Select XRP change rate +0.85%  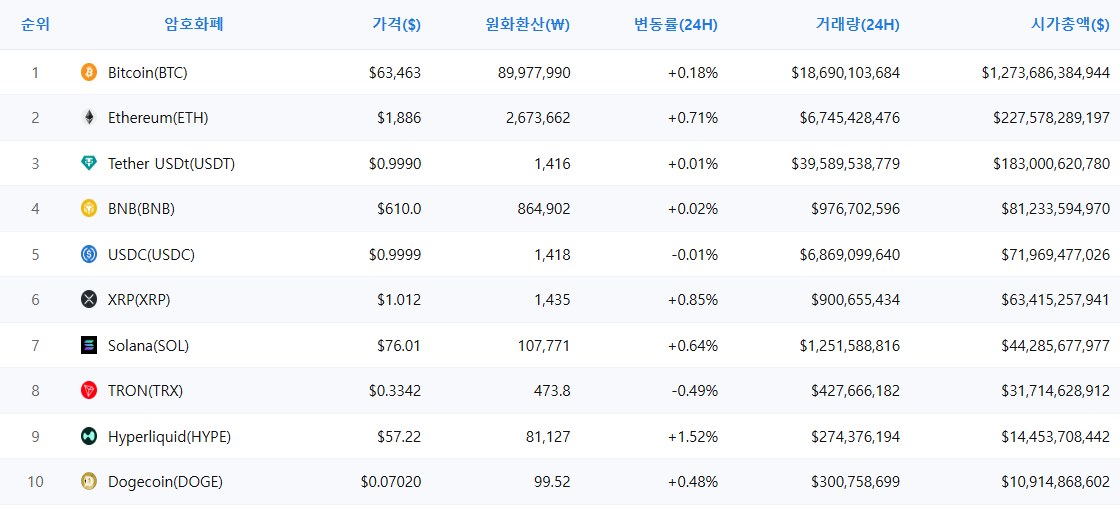(x=693, y=300)
